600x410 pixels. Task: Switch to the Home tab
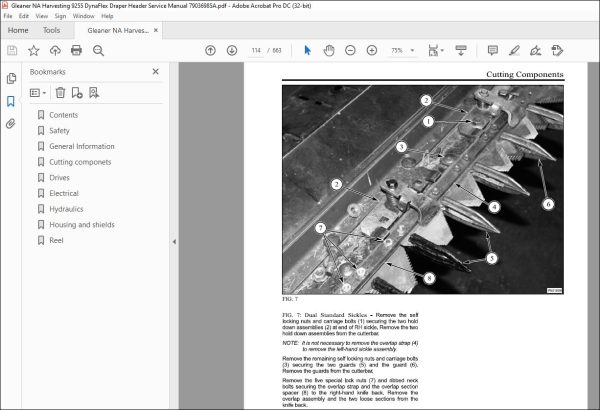click(x=18, y=30)
